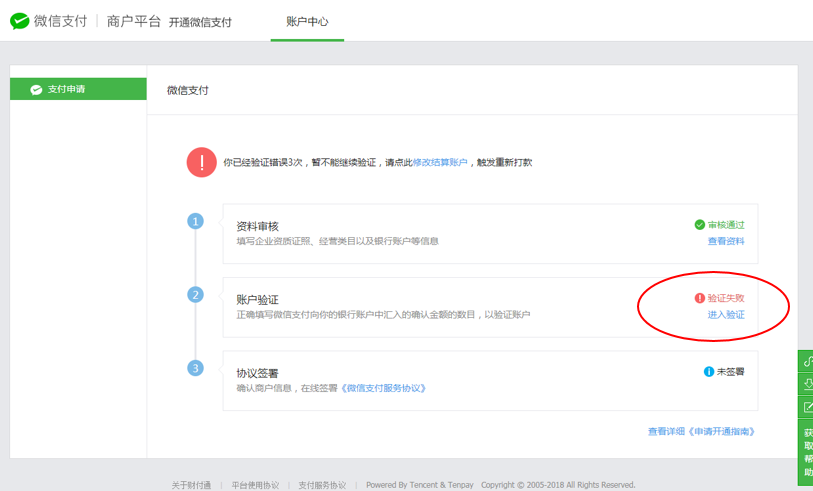Click the step 1 circle marker
The width and height of the screenshot is (813, 491).
point(195,221)
